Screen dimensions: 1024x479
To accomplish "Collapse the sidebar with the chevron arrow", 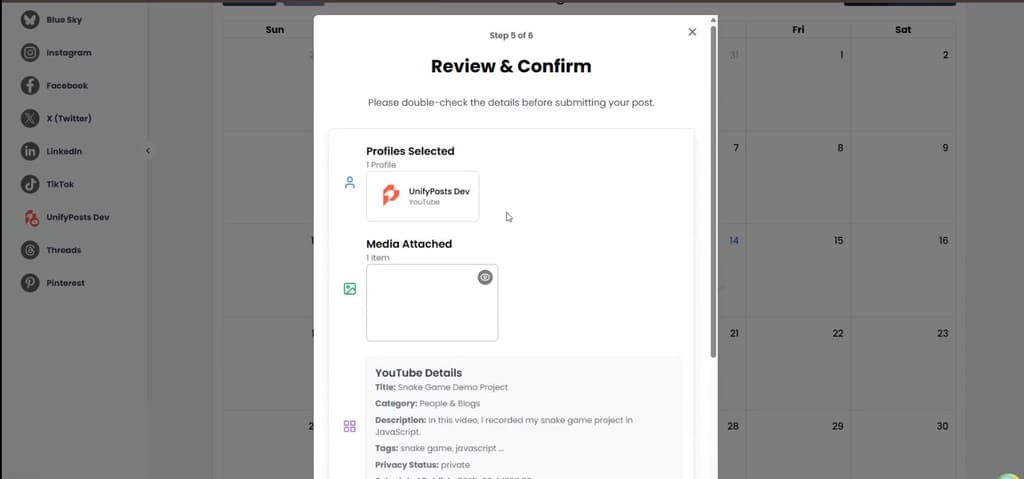I will [x=148, y=151].
